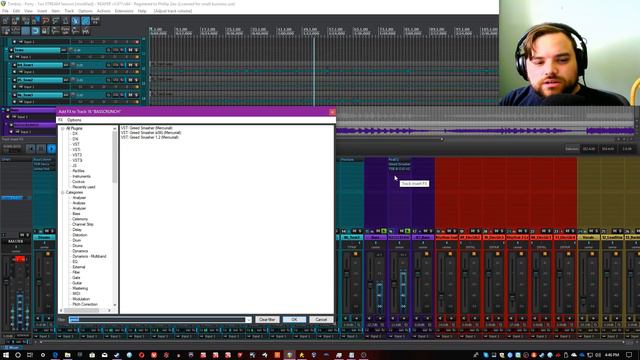Viewport: 640px width, 360px height.
Task: Click the transport play button
Action: click(x=51, y=149)
